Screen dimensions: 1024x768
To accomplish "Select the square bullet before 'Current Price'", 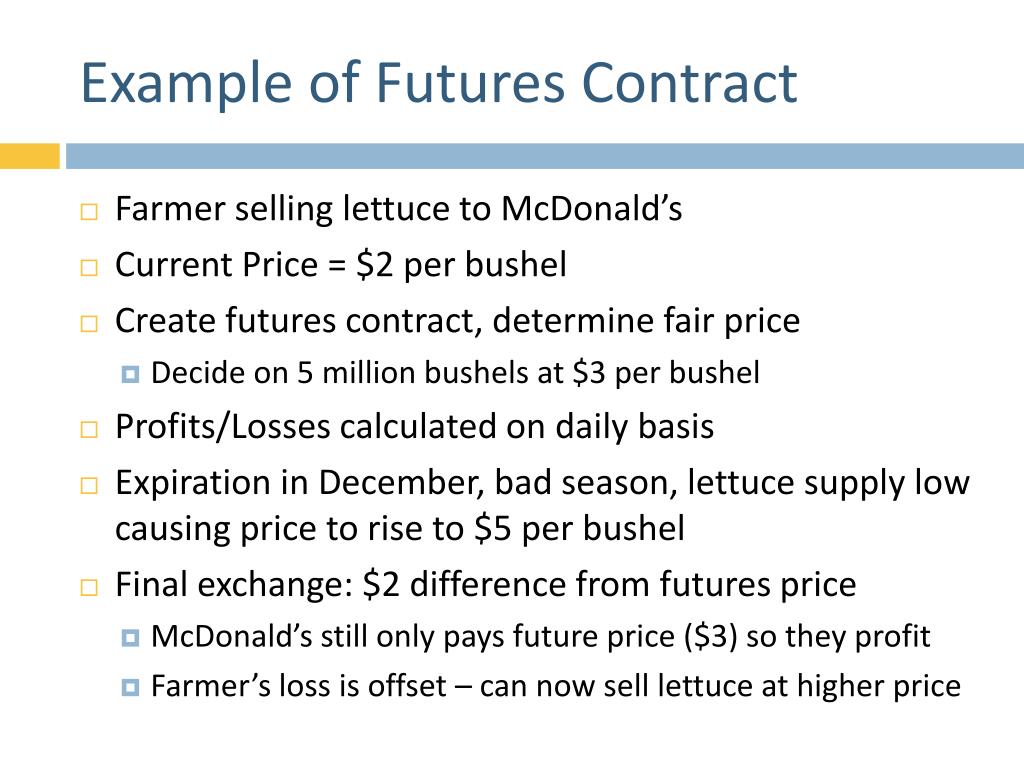I will (89, 268).
